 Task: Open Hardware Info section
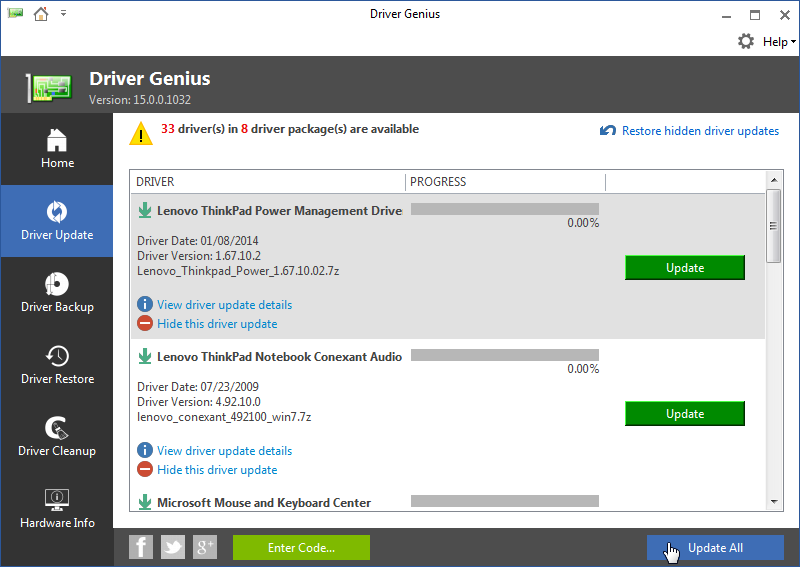pos(57,509)
